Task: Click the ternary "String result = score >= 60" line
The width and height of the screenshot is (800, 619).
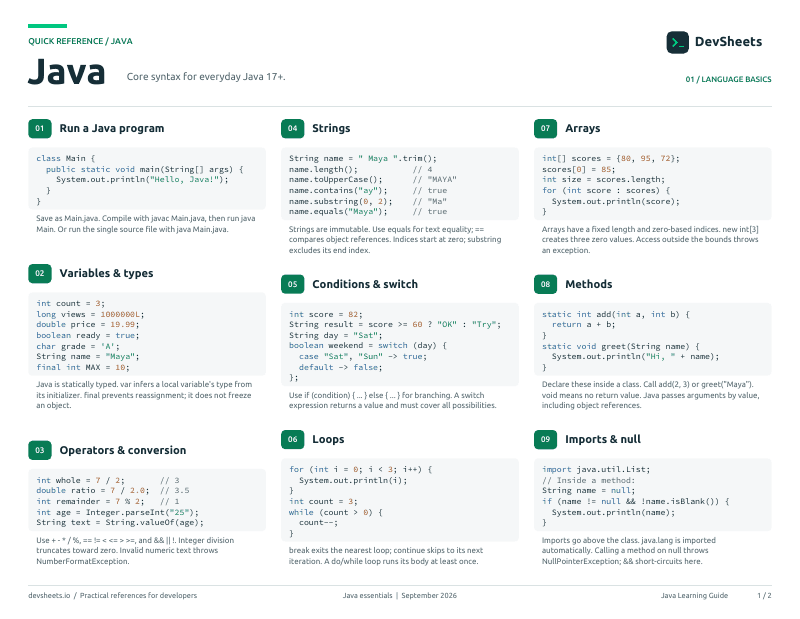Action: coord(395,325)
